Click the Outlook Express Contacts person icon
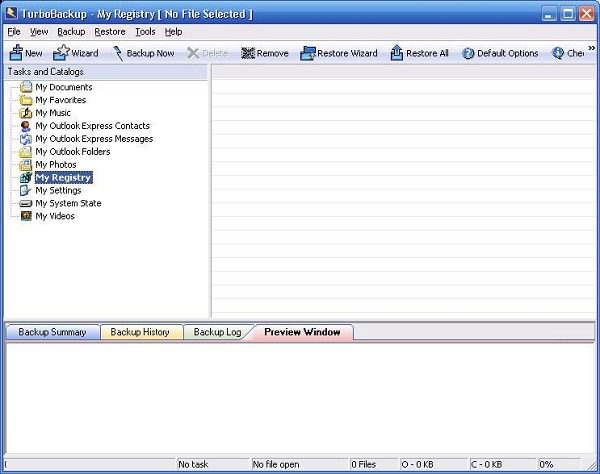Image resolution: width=600 pixels, height=474 pixels. [26, 126]
